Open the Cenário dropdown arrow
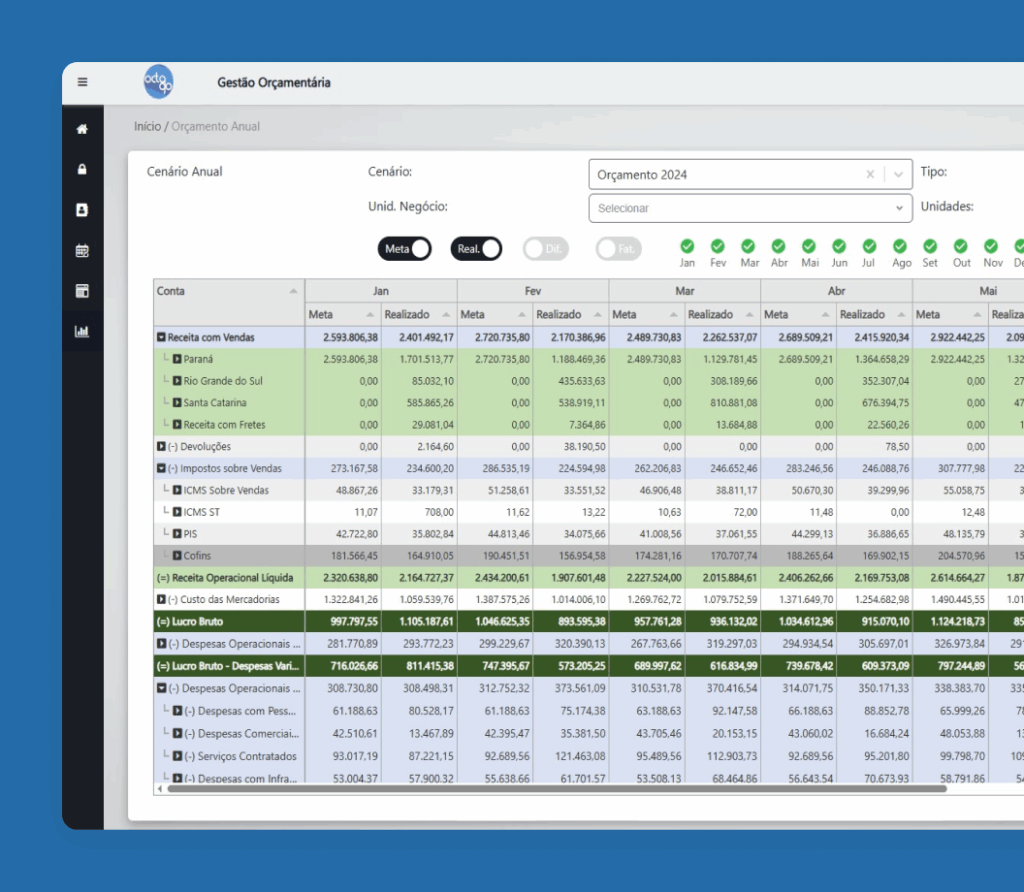Screen dimensions: 1024x892 [x=899, y=175]
